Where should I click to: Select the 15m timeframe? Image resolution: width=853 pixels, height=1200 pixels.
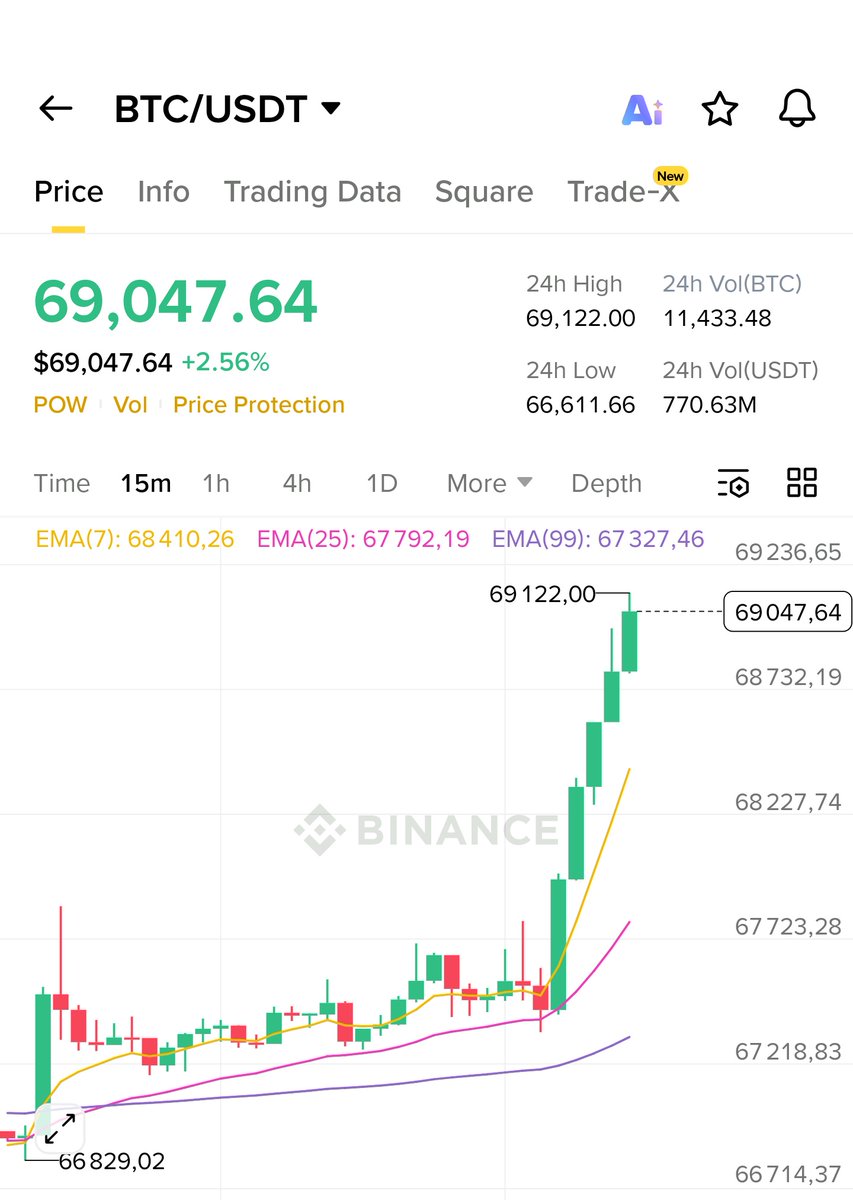tap(145, 484)
